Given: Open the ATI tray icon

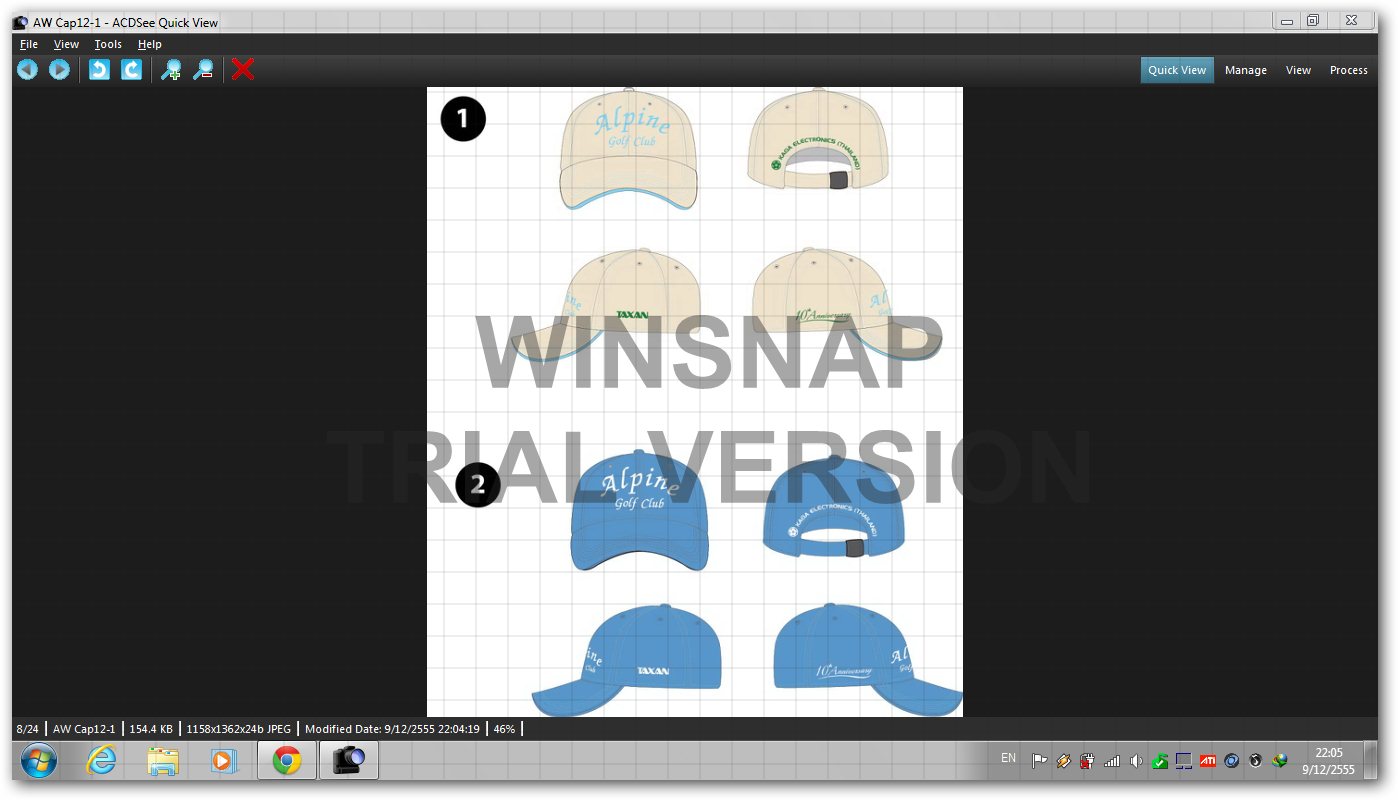Looking at the screenshot, I should (x=1208, y=761).
